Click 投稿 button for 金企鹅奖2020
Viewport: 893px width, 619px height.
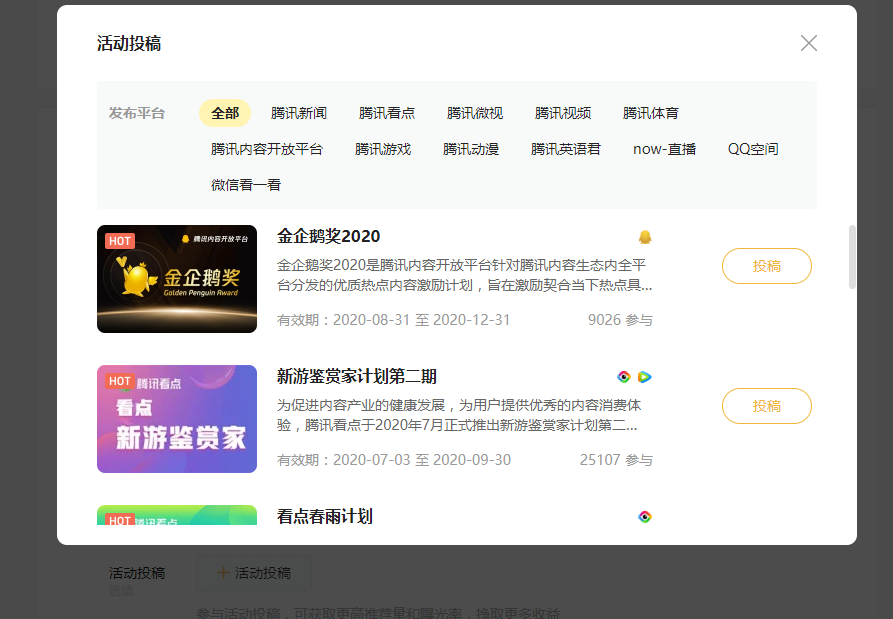point(767,266)
